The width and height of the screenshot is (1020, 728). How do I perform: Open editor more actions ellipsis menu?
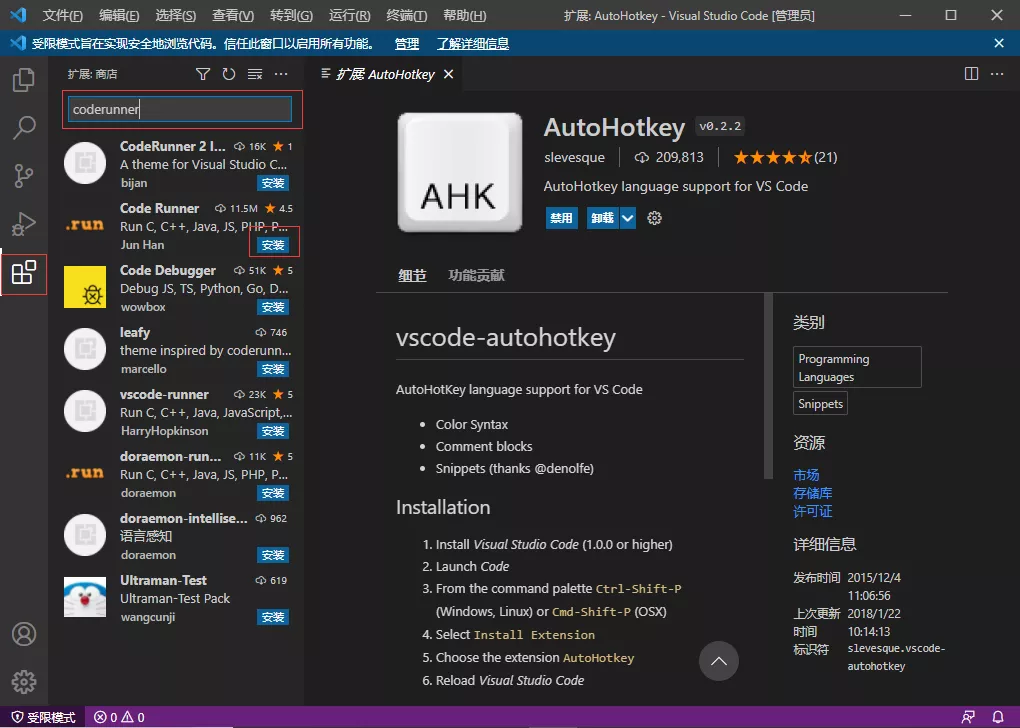pos(997,73)
